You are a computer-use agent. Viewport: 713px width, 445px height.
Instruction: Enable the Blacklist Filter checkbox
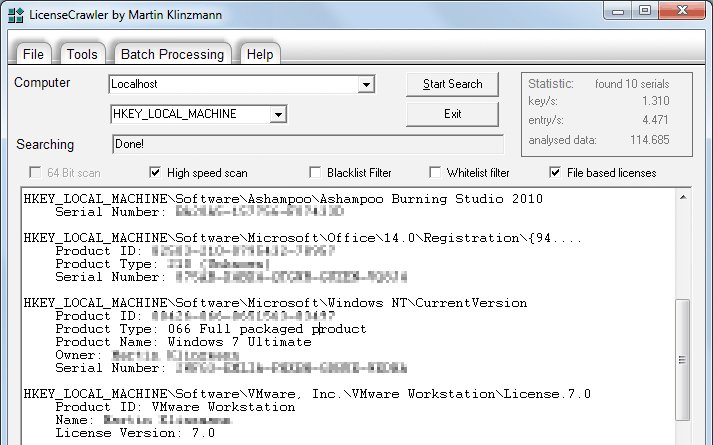coord(315,172)
